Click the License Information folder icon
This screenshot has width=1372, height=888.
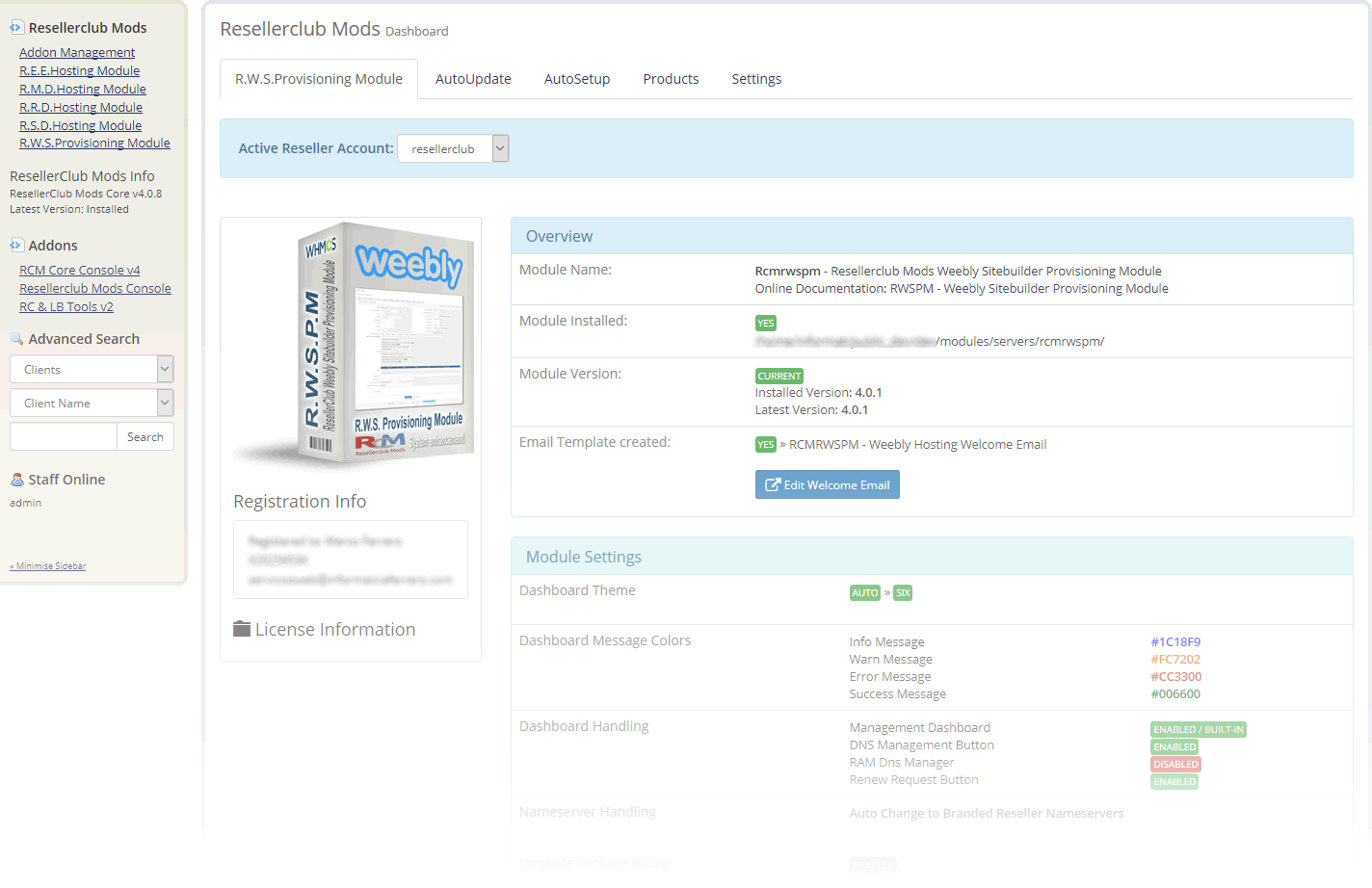pyautogui.click(x=242, y=629)
